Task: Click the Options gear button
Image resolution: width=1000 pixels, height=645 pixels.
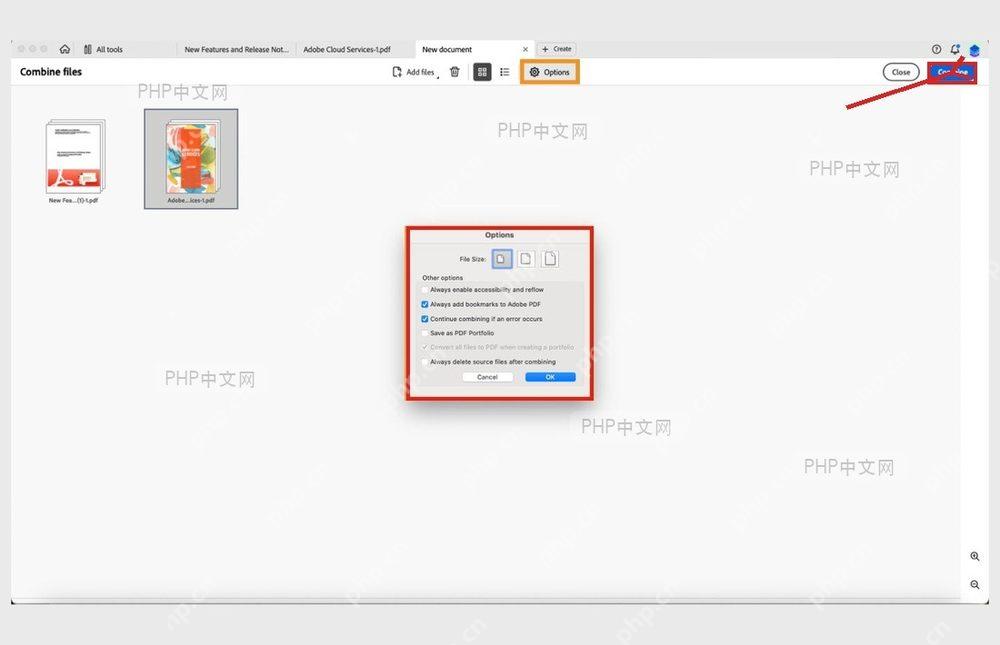Action: pyautogui.click(x=550, y=72)
